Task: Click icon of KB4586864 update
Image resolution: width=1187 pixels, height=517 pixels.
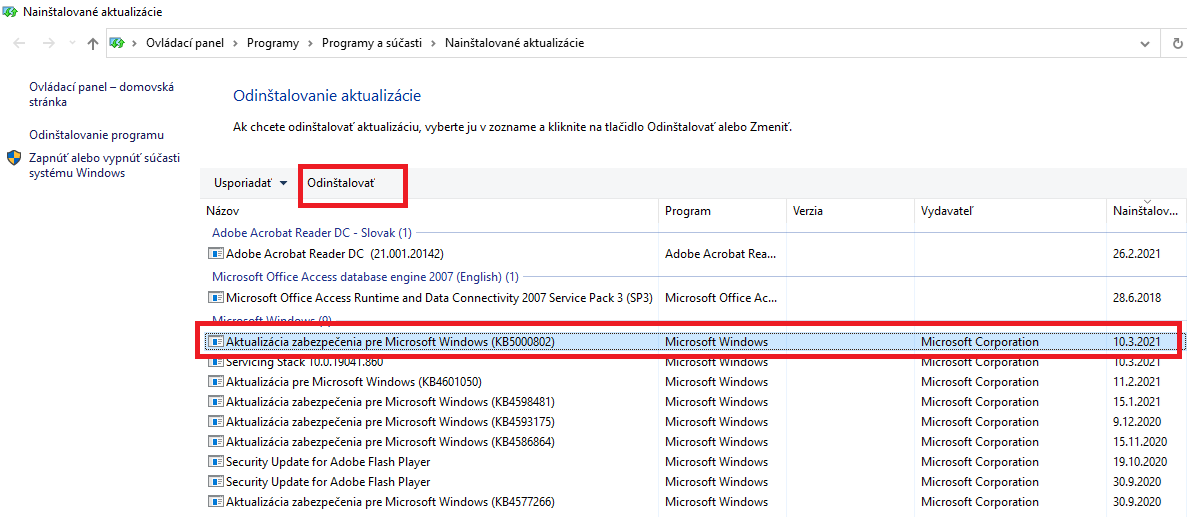Action: (216, 441)
